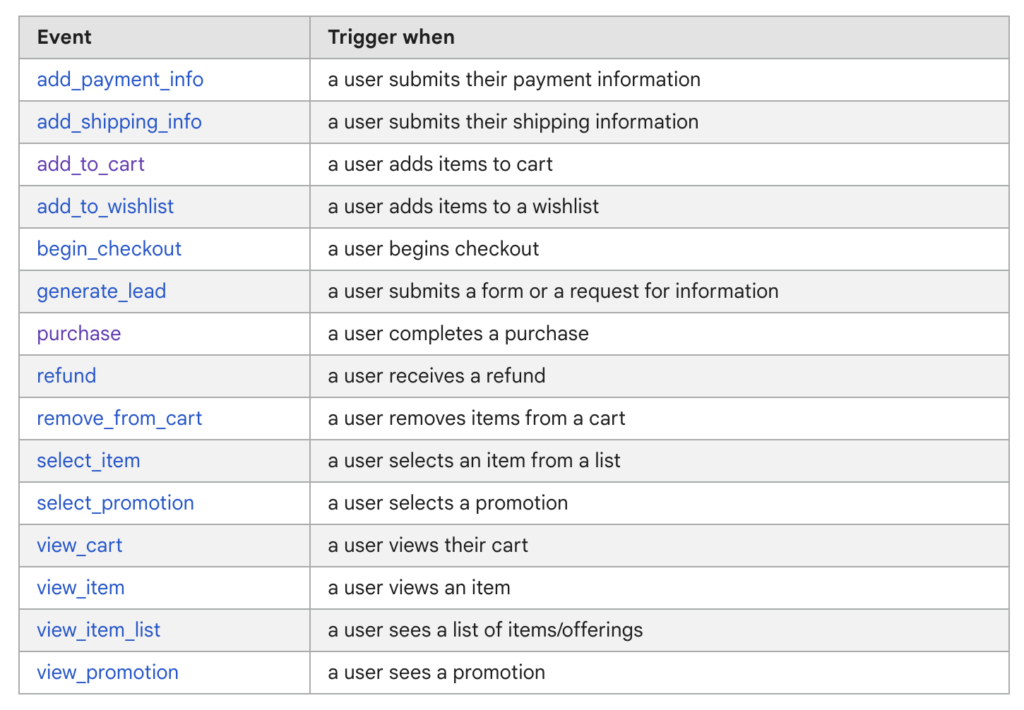Follow the select_promotion link

[x=115, y=503]
